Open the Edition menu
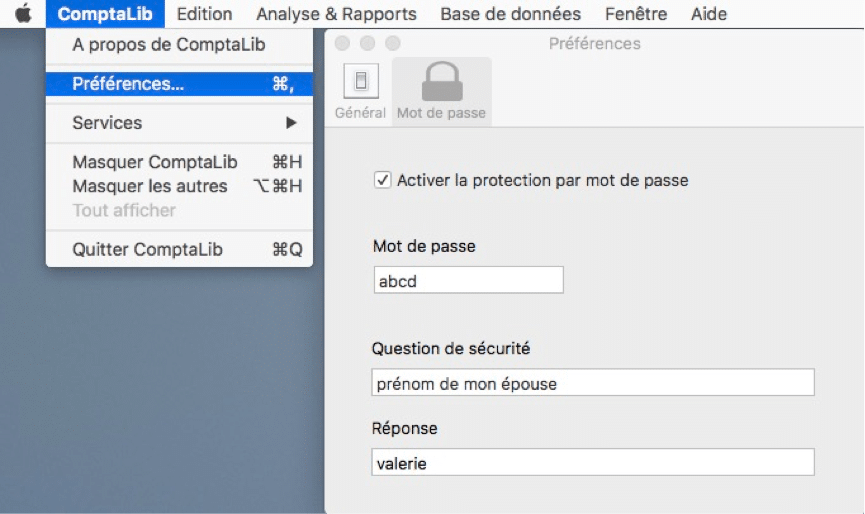 [x=204, y=14]
